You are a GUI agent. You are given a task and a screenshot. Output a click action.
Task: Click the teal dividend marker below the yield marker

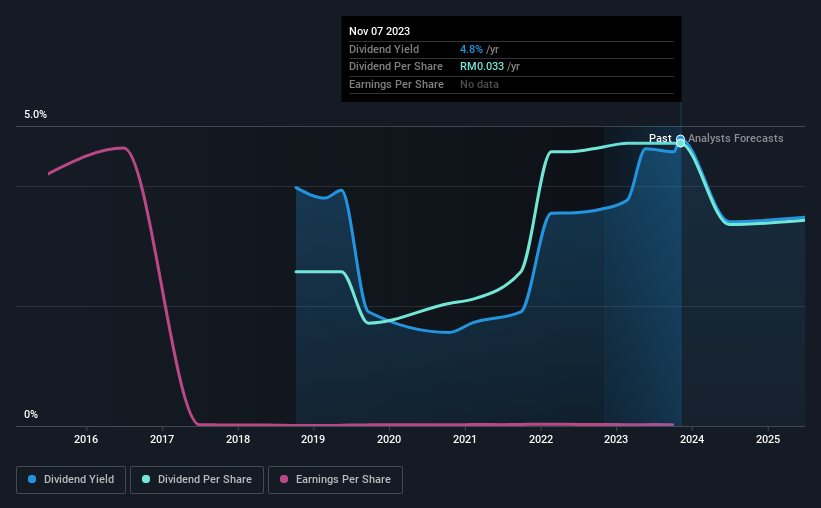pos(680,143)
